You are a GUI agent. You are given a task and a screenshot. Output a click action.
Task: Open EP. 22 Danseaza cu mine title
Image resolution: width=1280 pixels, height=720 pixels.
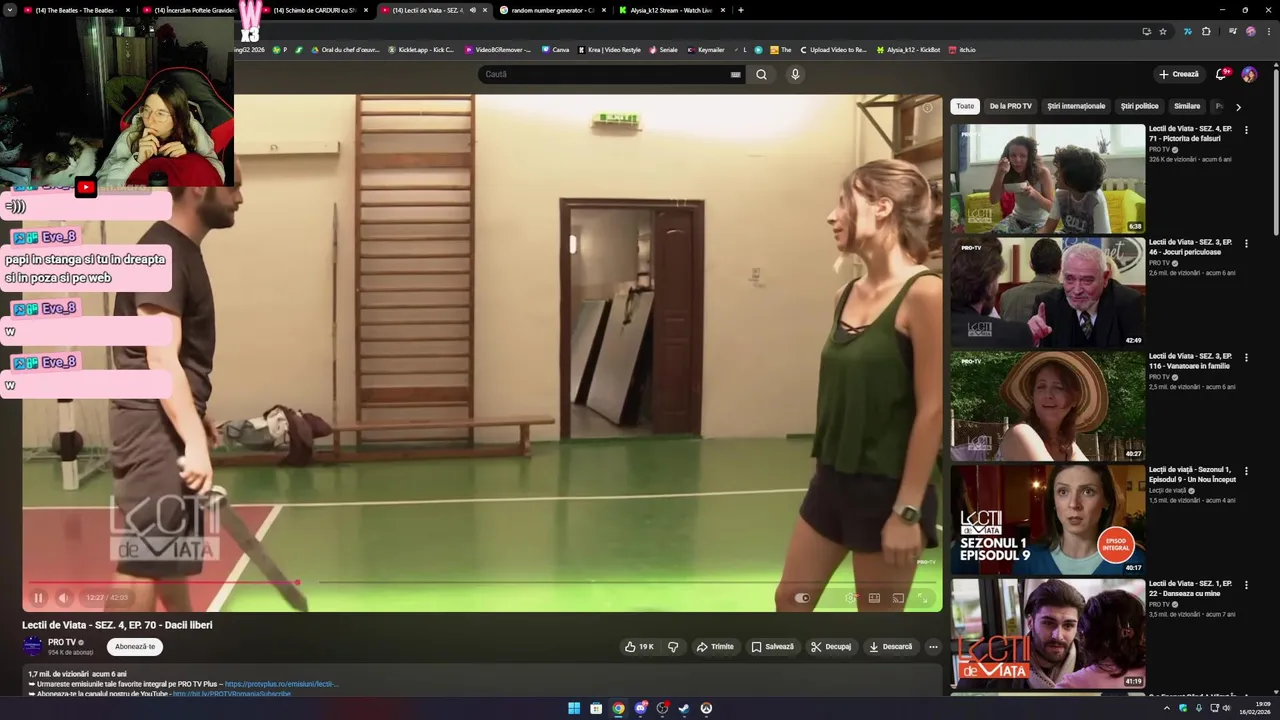pos(1190,588)
